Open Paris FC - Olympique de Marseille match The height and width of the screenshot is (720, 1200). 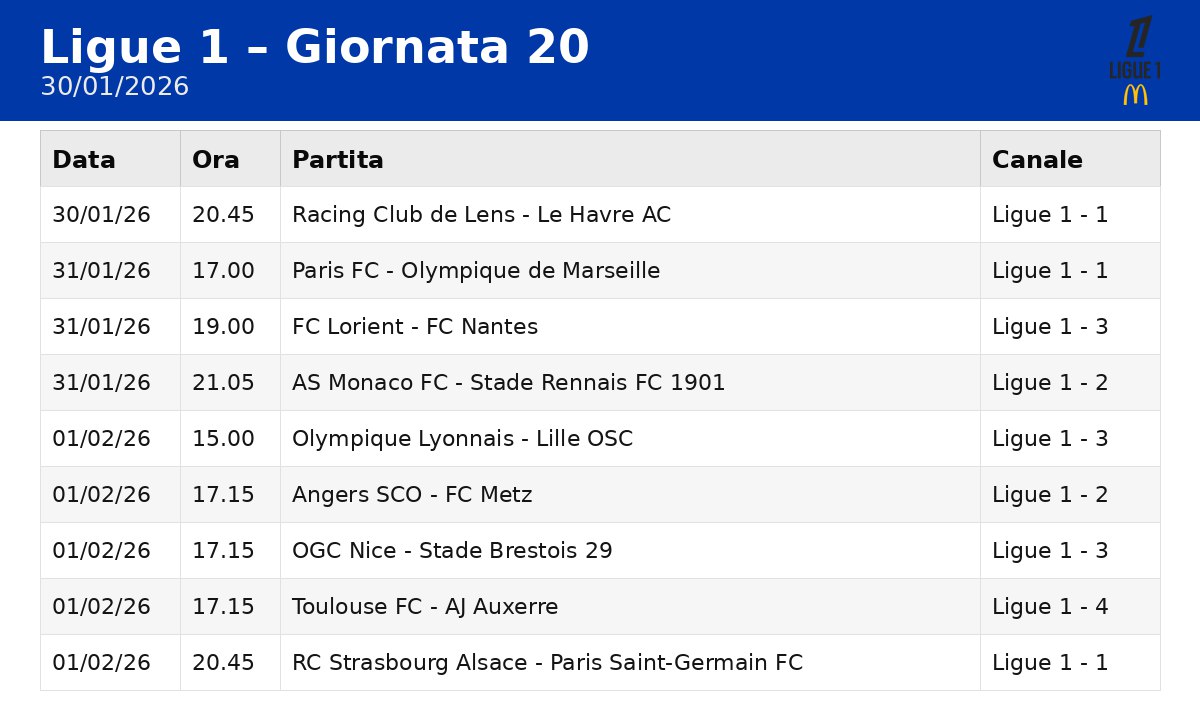point(600,271)
